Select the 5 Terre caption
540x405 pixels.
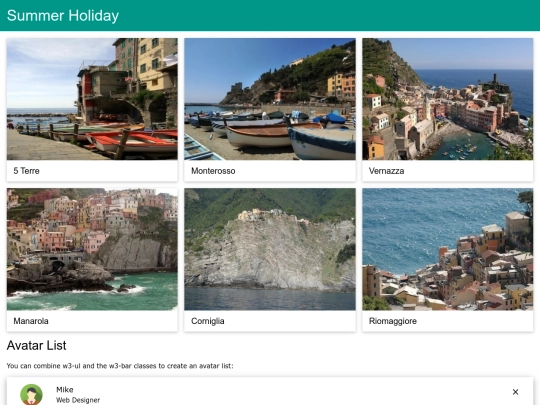pyautogui.click(x=27, y=171)
